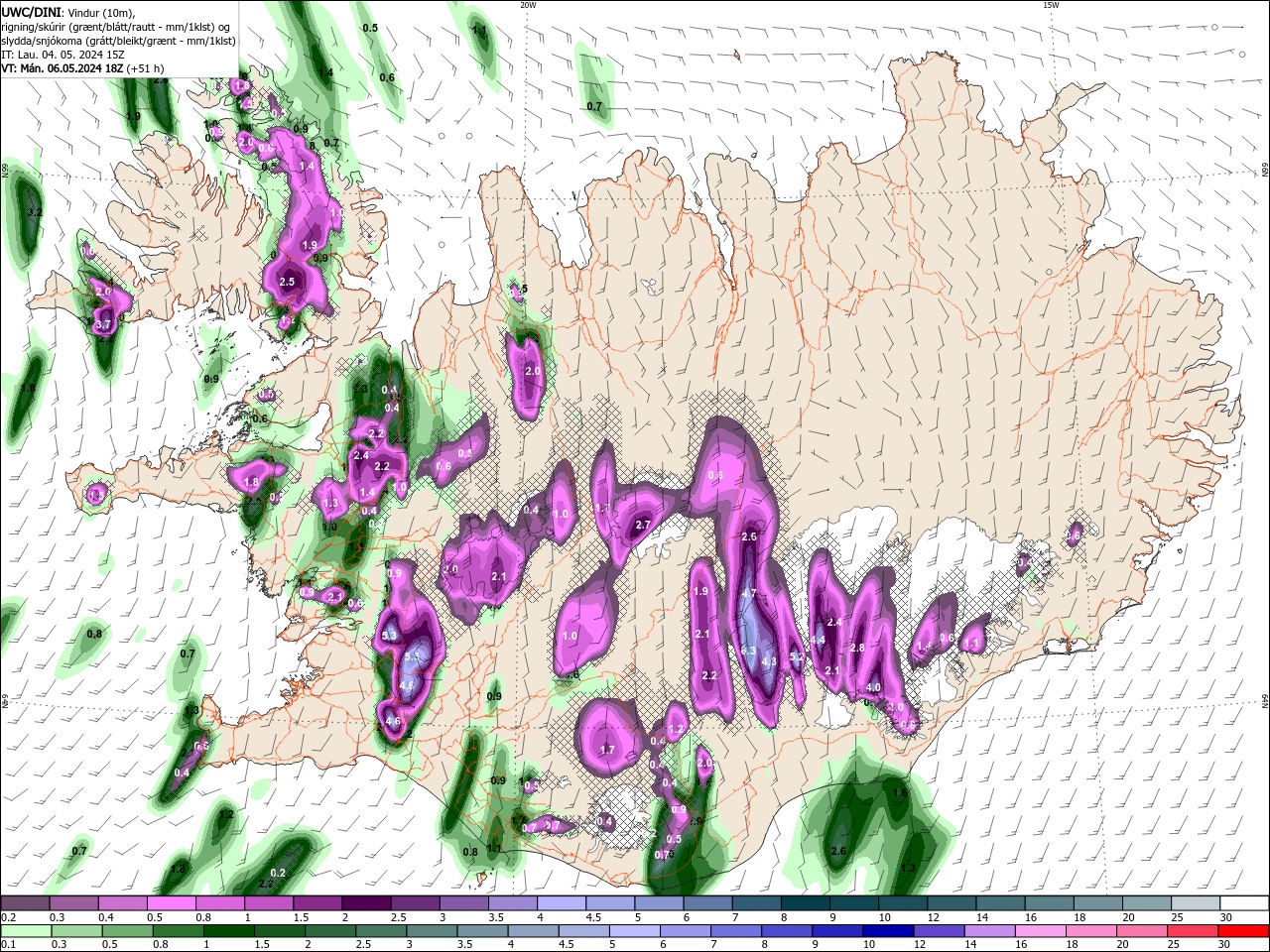Image resolution: width=1270 pixels, height=952 pixels.
Task: Click the 'VT: Mán. 06.05.2024 18Z' valid time text
Action: (62, 68)
